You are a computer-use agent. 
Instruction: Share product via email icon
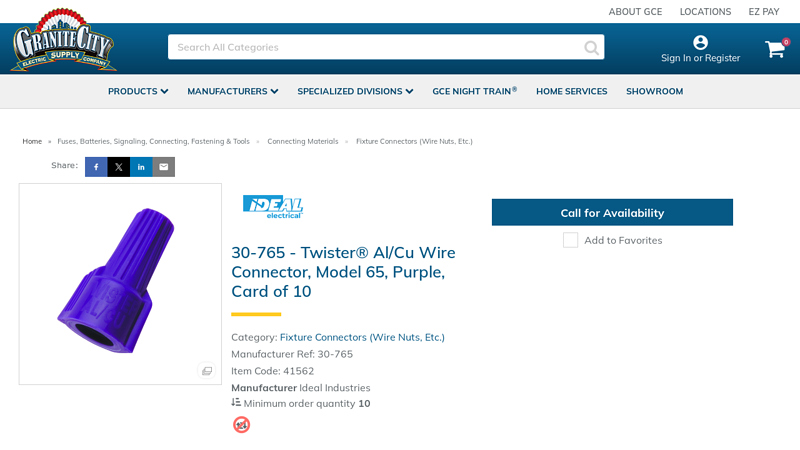tap(164, 167)
